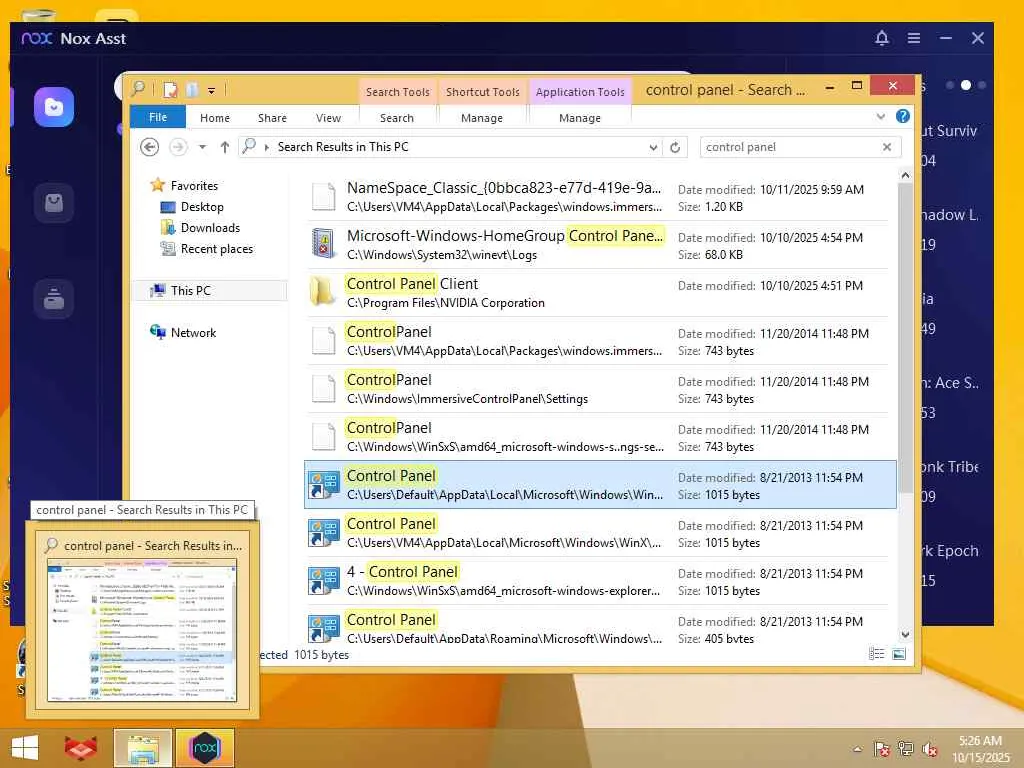Click the Favorites heading

click(x=194, y=185)
